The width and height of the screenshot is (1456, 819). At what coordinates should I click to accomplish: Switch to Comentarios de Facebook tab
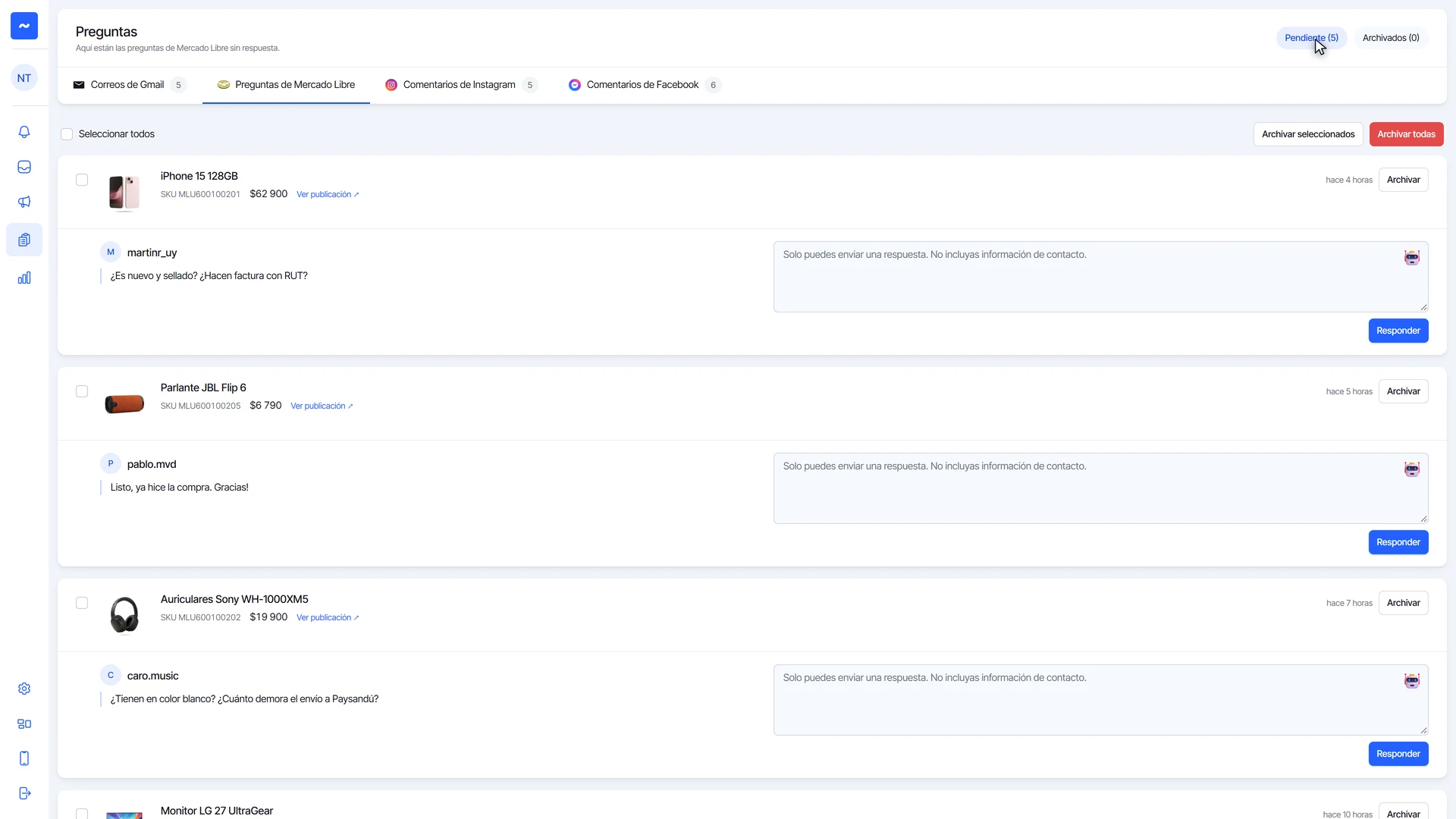point(644,85)
